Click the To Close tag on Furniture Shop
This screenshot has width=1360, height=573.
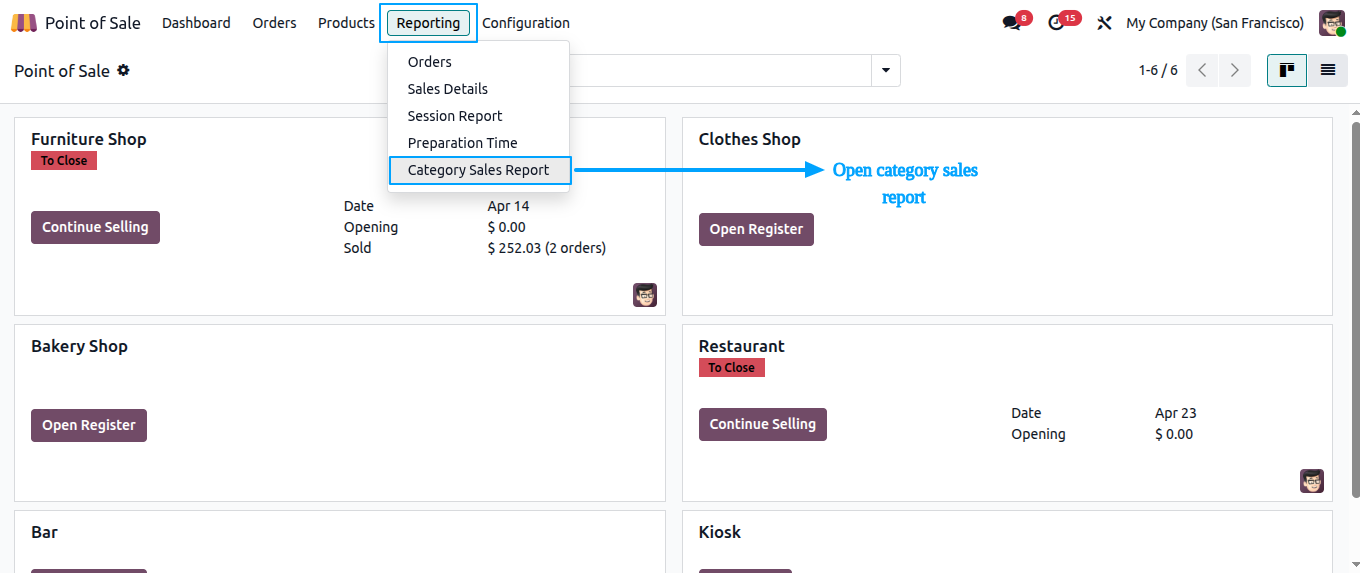click(64, 161)
